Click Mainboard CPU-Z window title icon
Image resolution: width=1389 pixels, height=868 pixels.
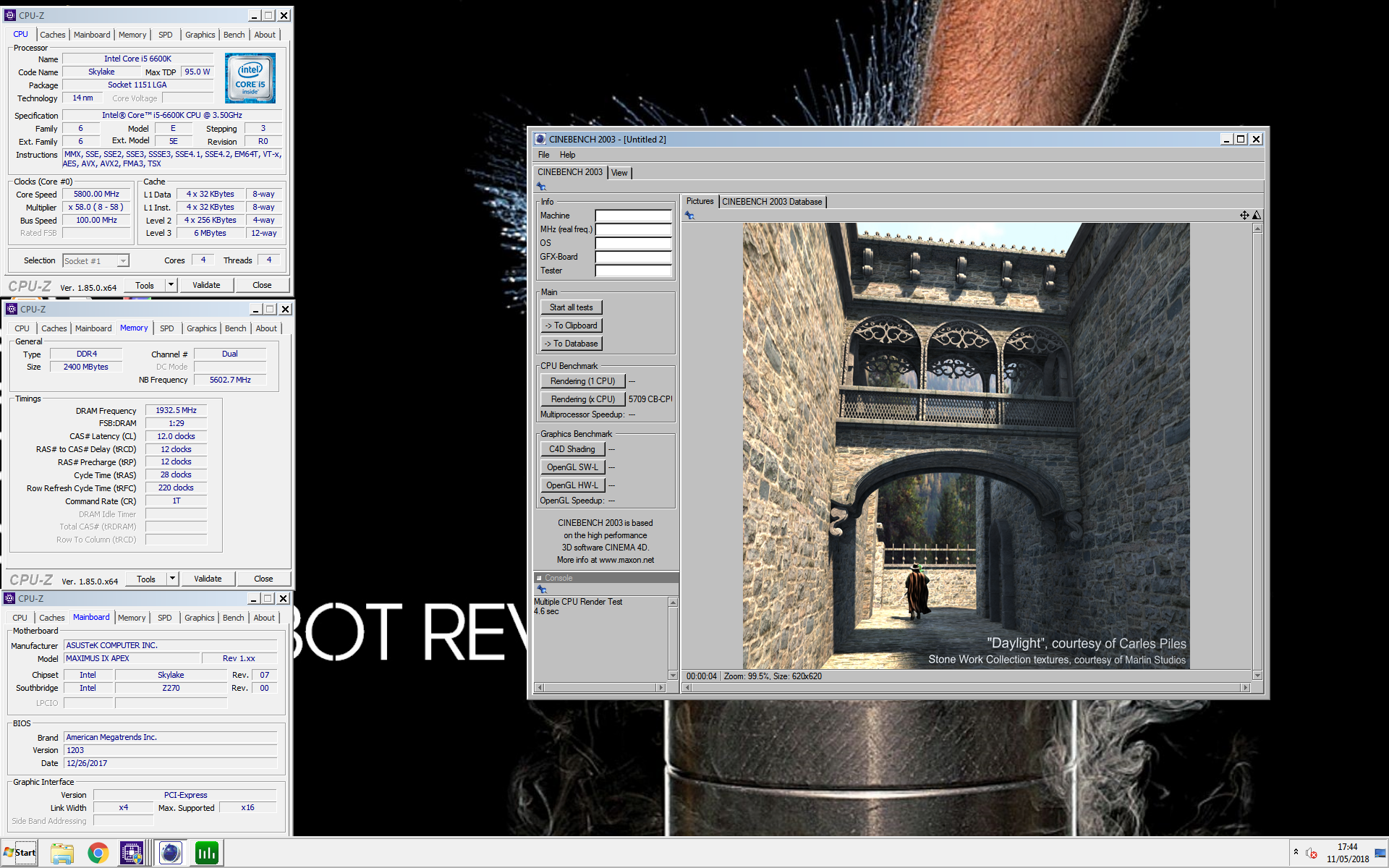pyautogui.click(x=9, y=598)
